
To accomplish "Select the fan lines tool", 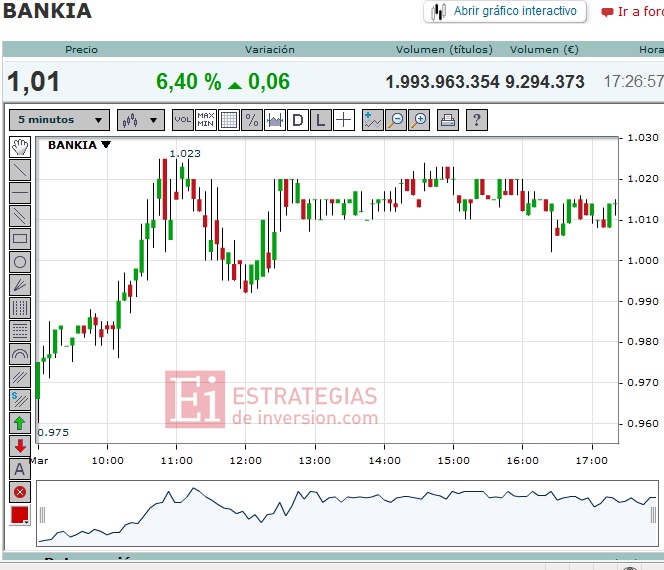I will point(20,285).
